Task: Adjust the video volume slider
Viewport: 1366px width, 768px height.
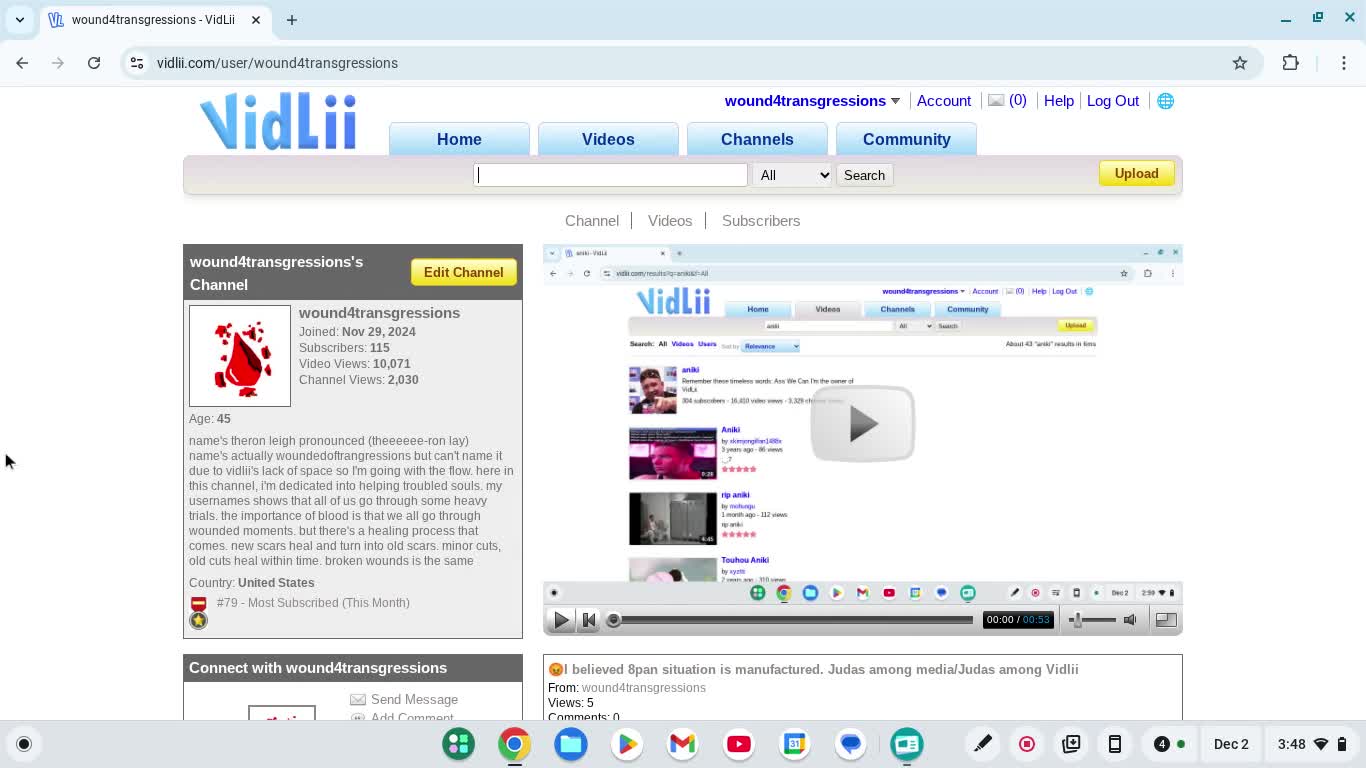Action: point(1092,620)
